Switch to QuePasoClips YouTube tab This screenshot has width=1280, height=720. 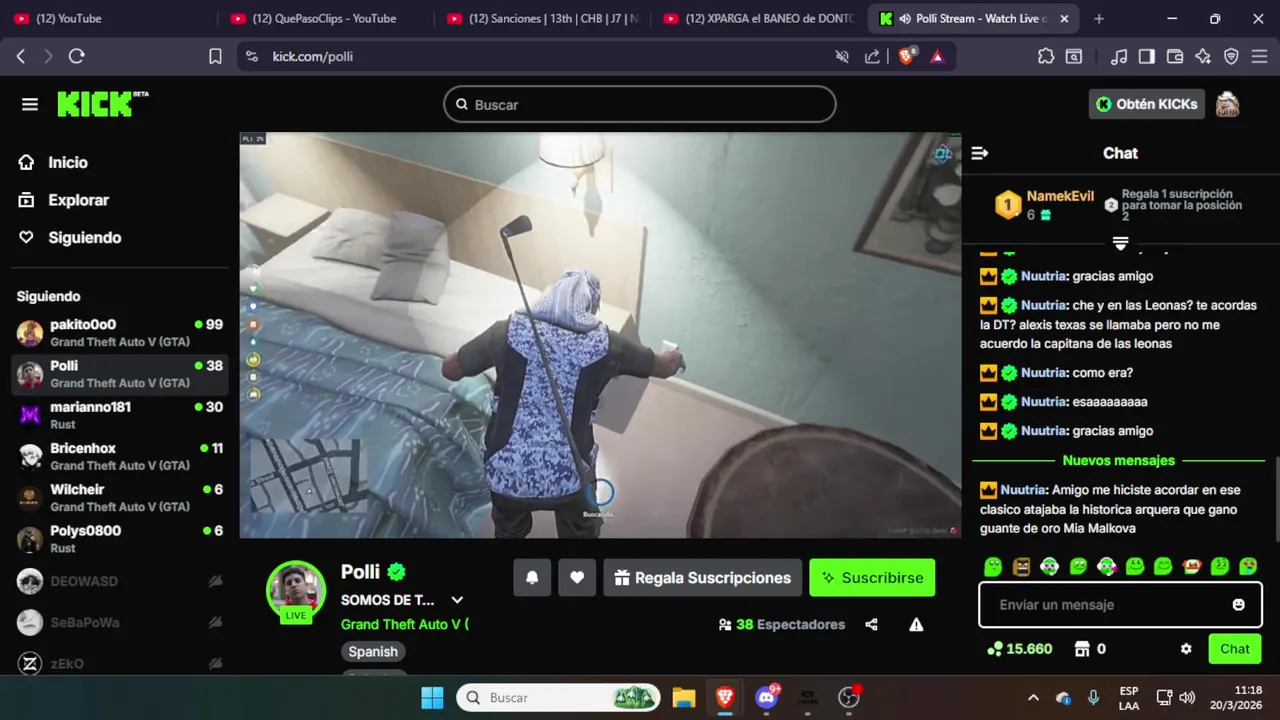tap(325, 18)
